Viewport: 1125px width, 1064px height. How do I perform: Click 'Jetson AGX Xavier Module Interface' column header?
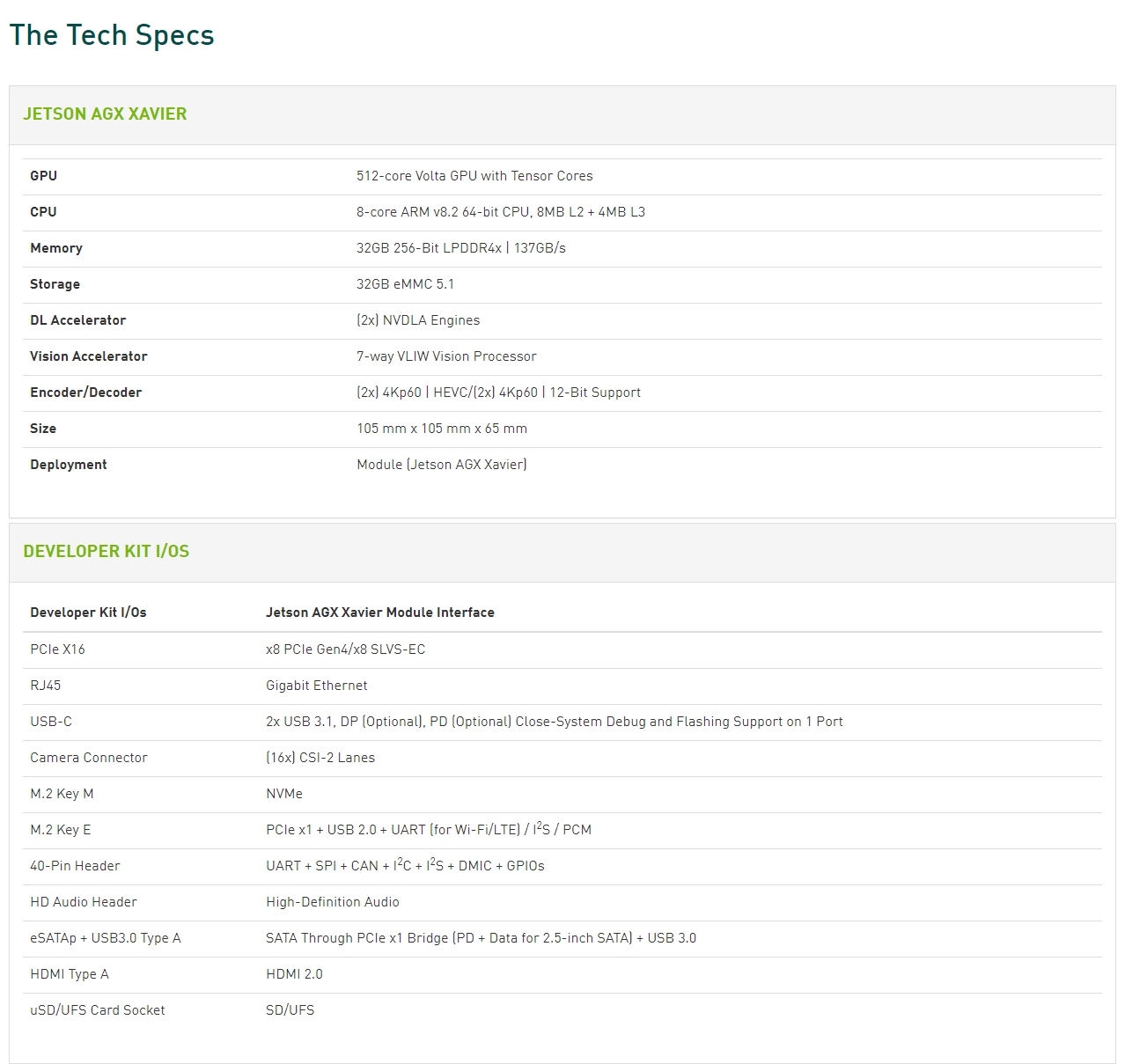pyautogui.click(x=380, y=613)
